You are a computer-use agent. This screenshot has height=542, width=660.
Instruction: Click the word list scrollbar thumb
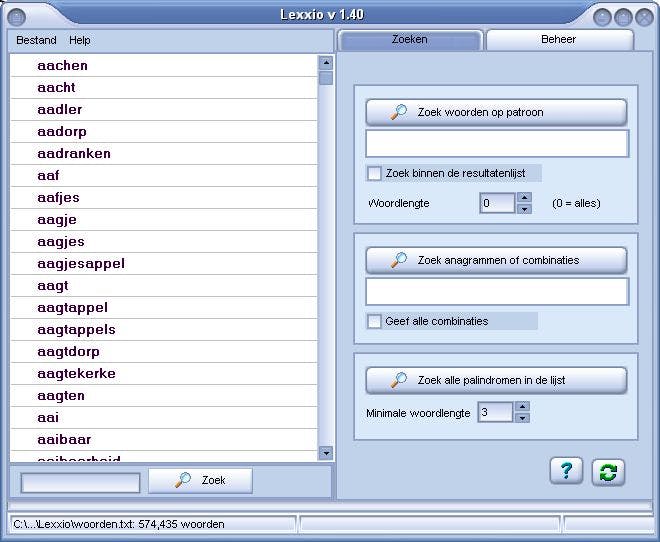coord(326,78)
